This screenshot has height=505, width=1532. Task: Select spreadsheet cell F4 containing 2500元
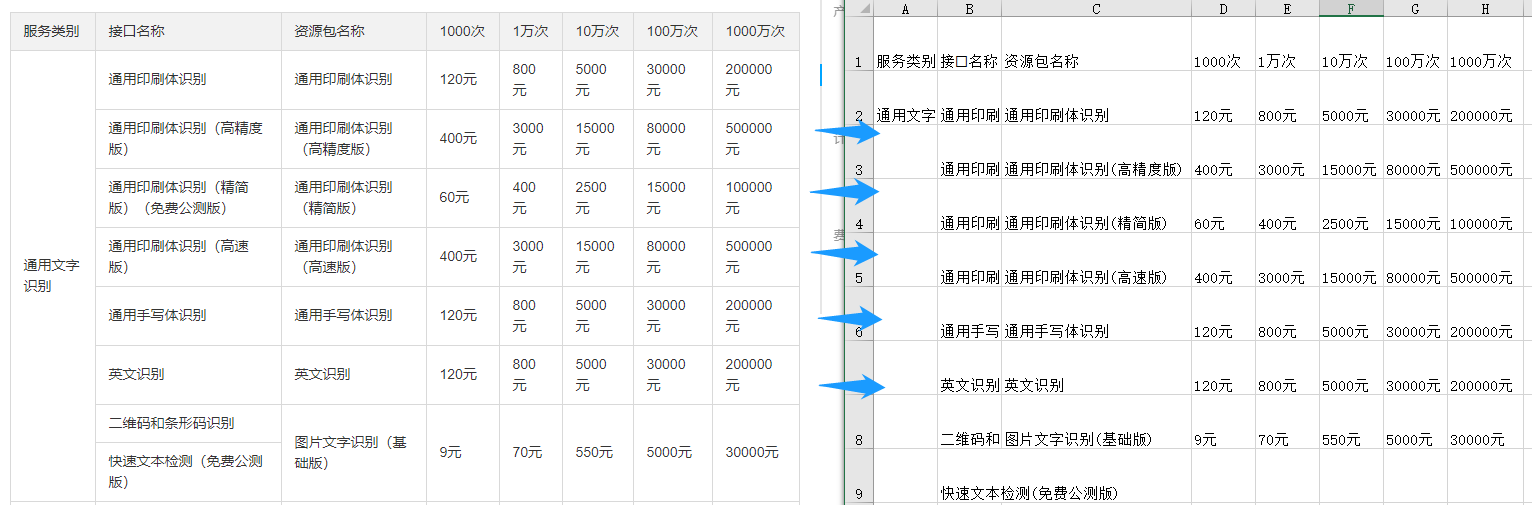(1351, 207)
